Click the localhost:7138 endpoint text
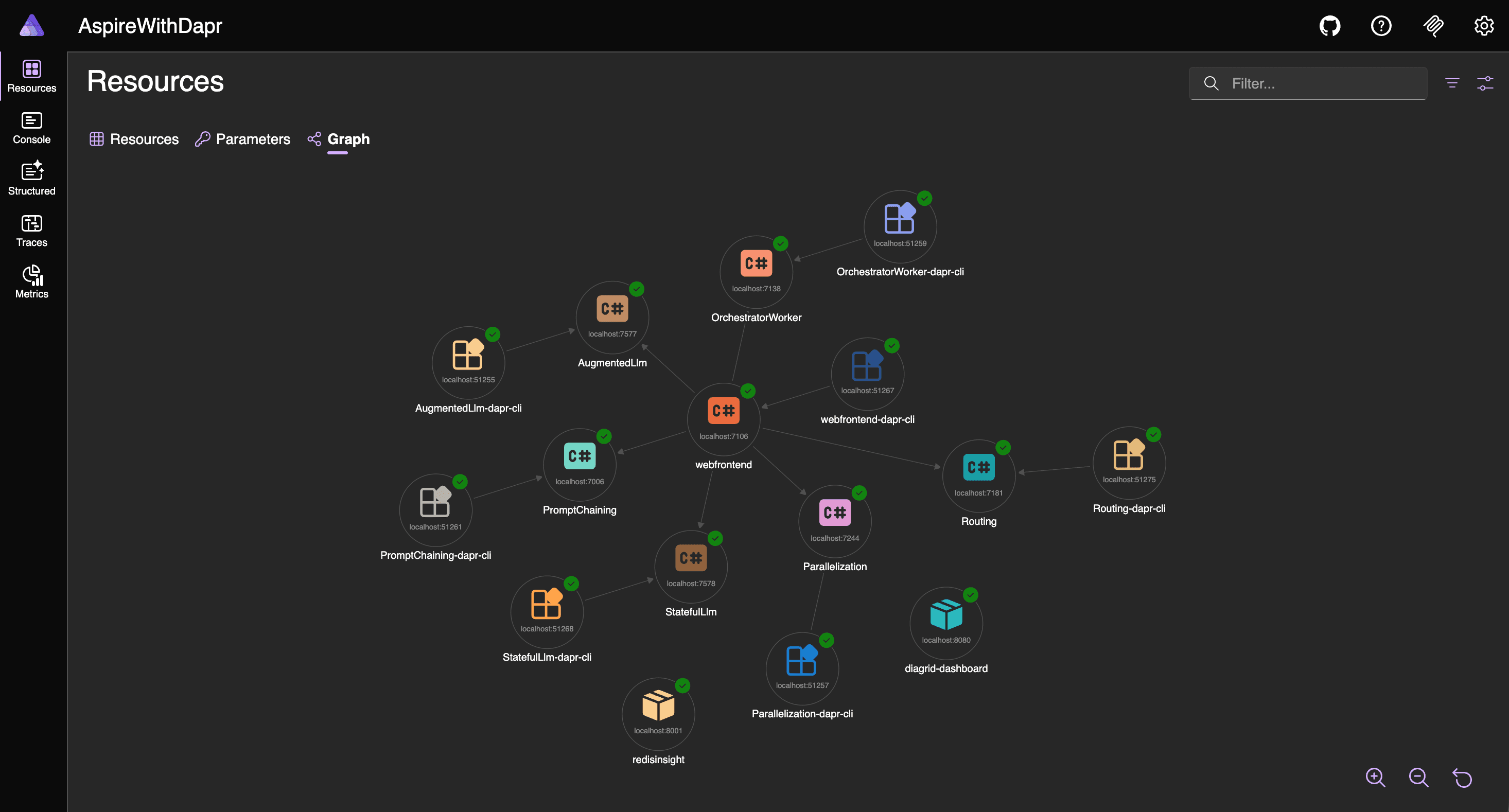This screenshot has width=1509, height=812. (x=756, y=289)
